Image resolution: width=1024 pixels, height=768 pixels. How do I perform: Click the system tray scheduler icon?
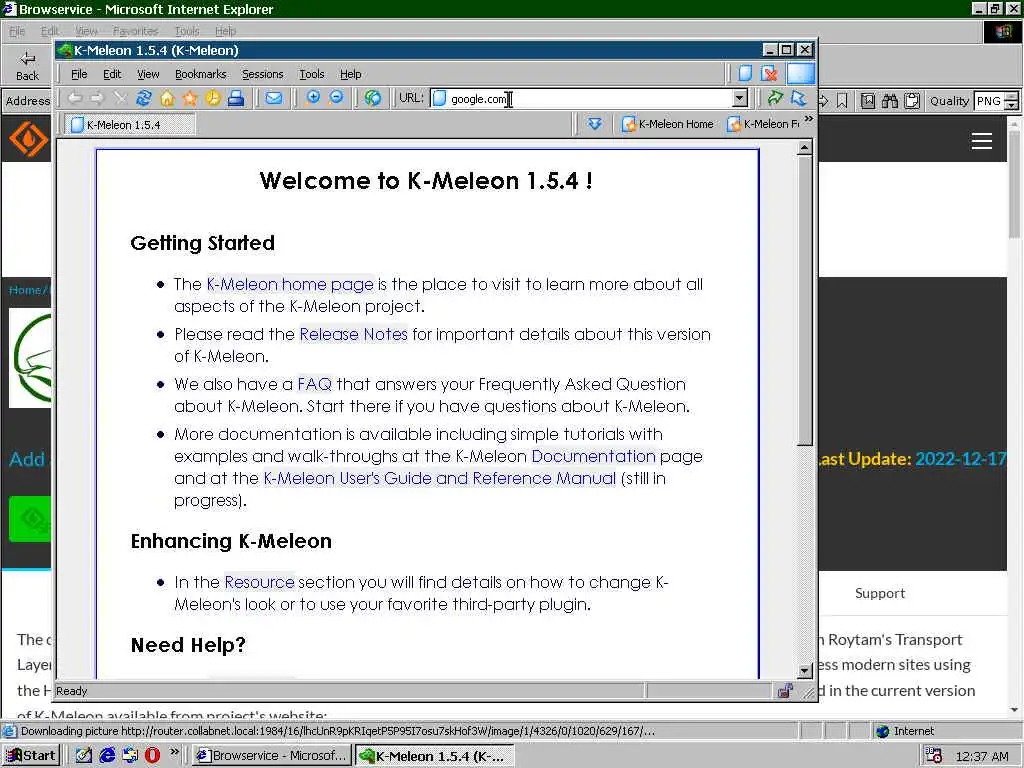[x=933, y=756]
